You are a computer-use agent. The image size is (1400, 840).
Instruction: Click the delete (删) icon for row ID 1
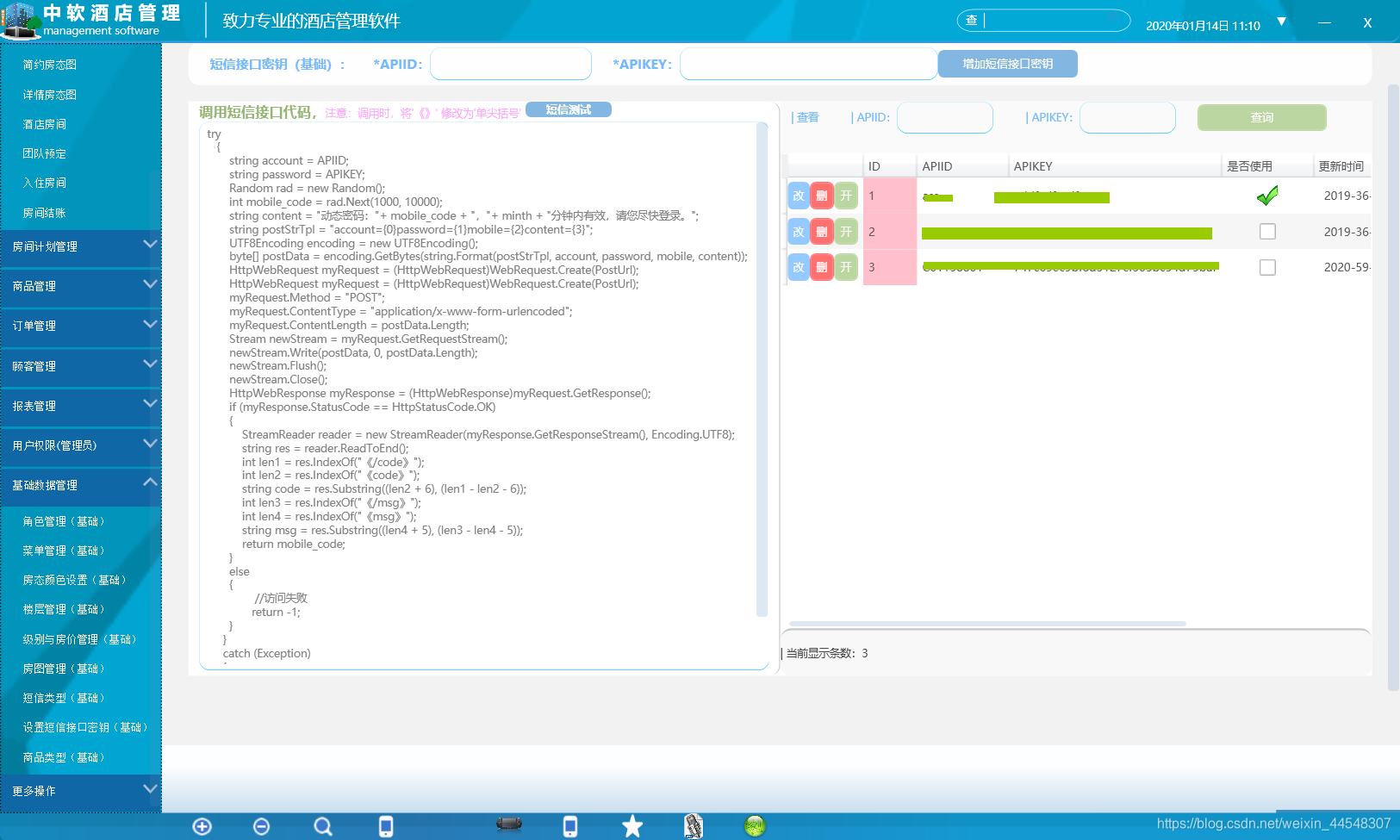pyautogui.click(x=822, y=196)
